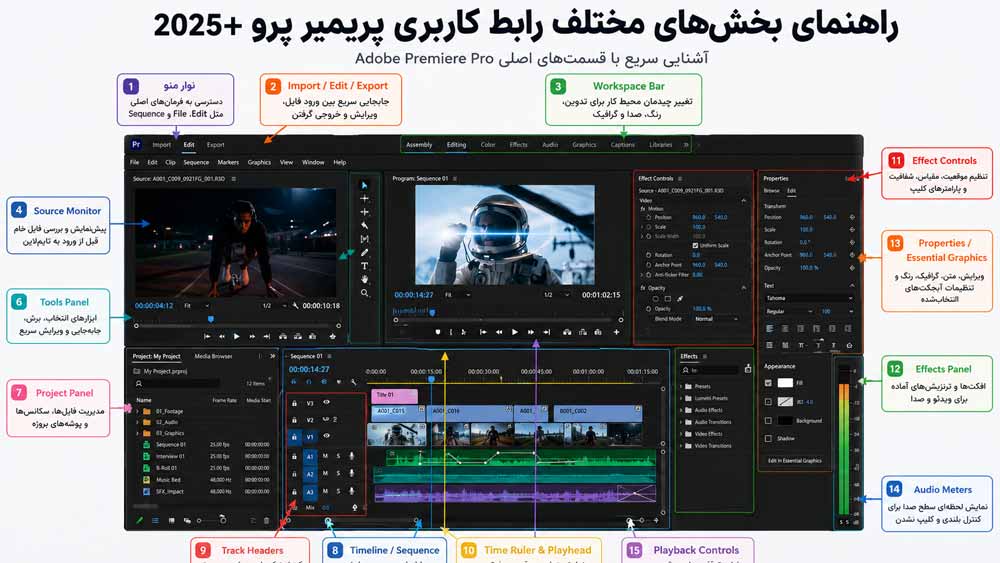Open Source Monitor Fit zoom dropdown
Image resolution: width=1000 pixels, height=563 pixels.
point(198,305)
